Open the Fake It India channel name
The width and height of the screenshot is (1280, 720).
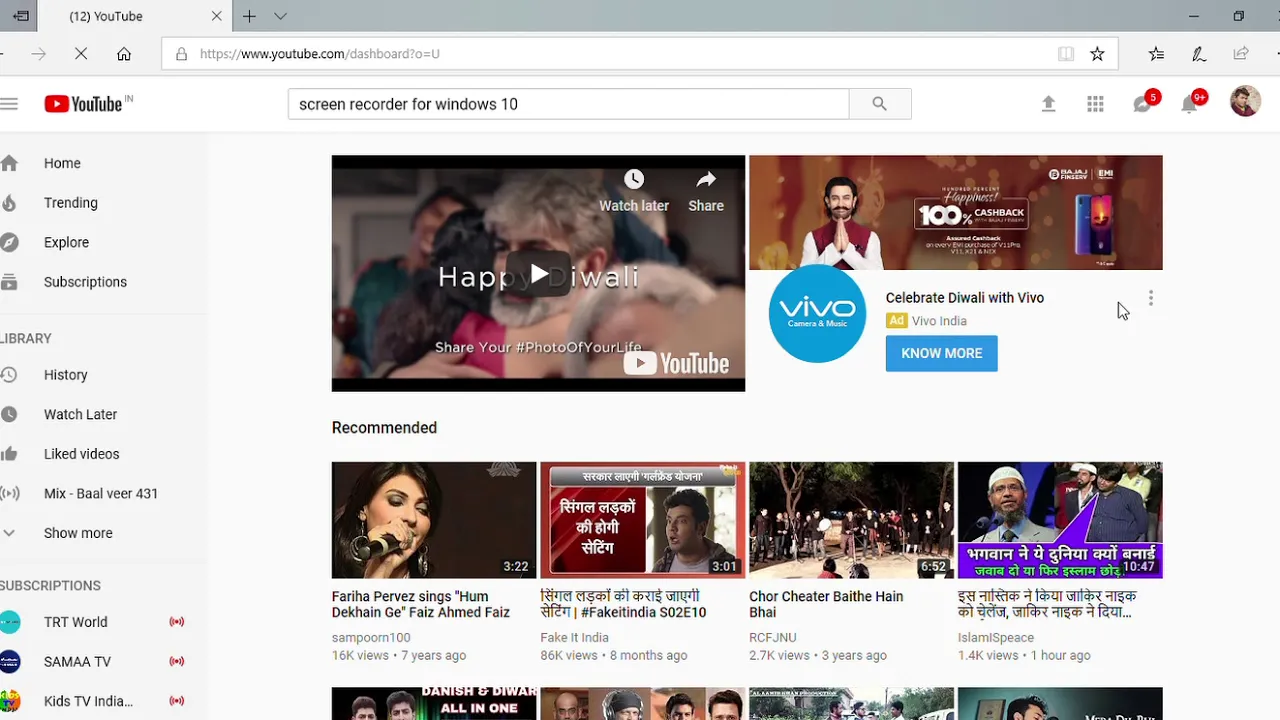575,638
